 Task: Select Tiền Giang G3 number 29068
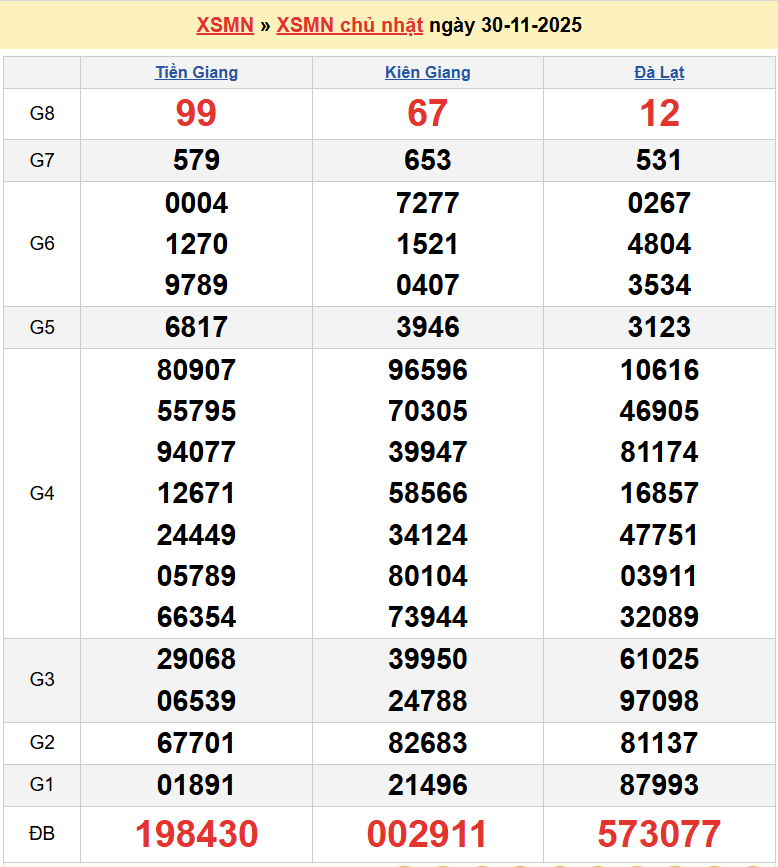[x=196, y=659]
